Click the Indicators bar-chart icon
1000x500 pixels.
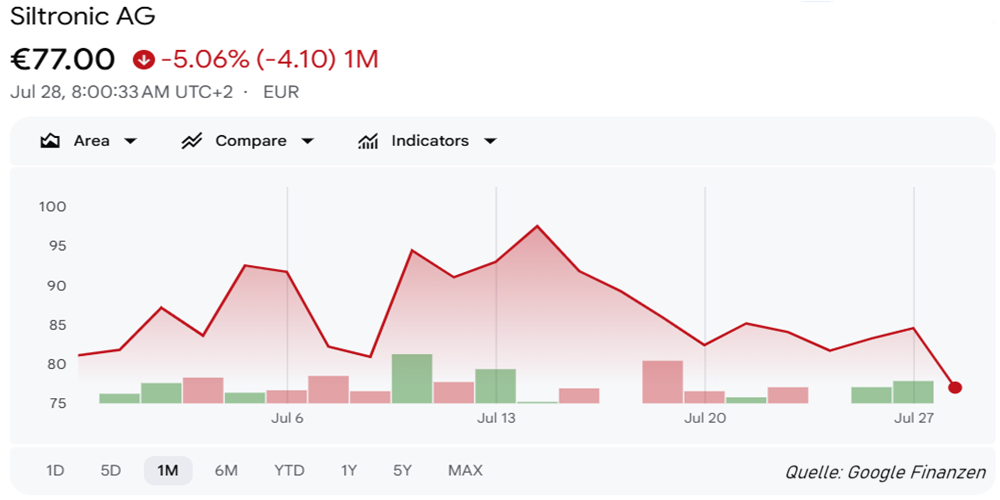(368, 141)
